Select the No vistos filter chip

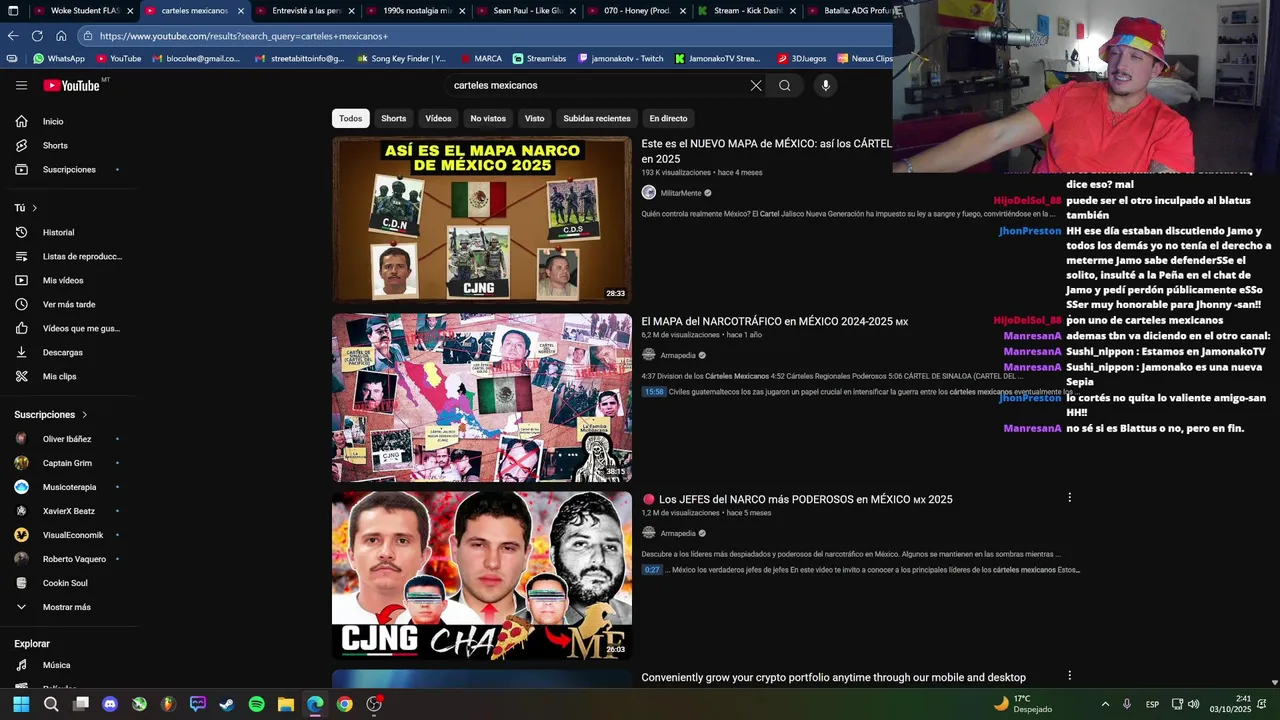click(x=488, y=118)
